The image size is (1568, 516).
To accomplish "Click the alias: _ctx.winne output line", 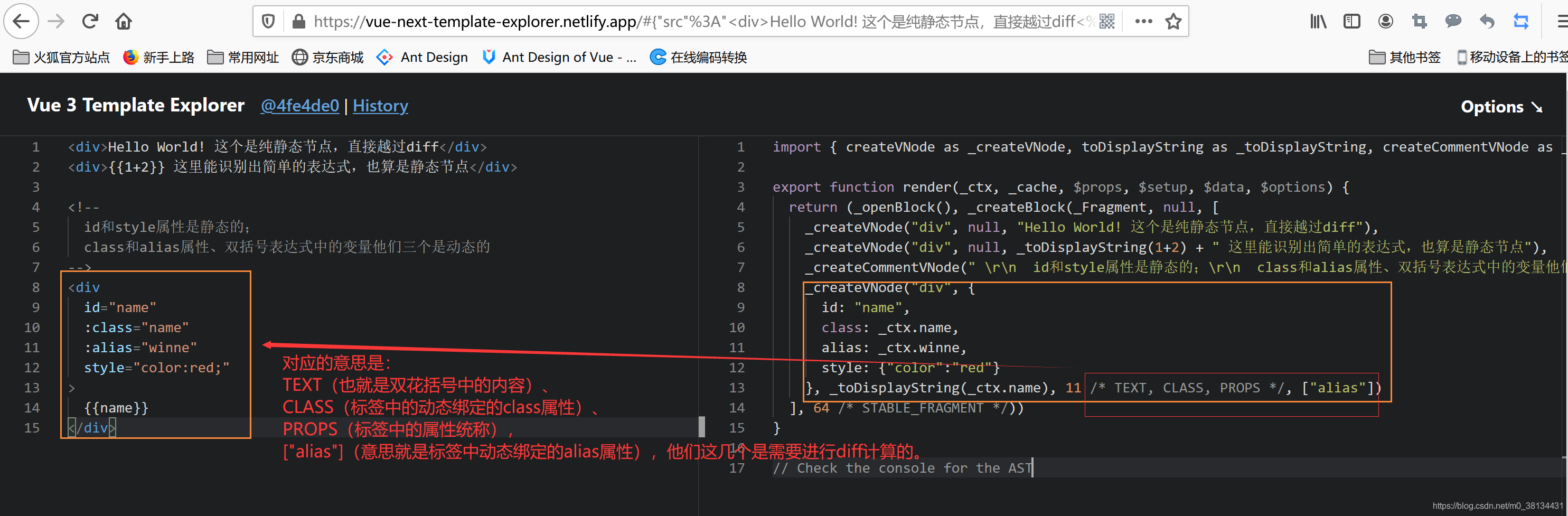I will (x=894, y=348).
